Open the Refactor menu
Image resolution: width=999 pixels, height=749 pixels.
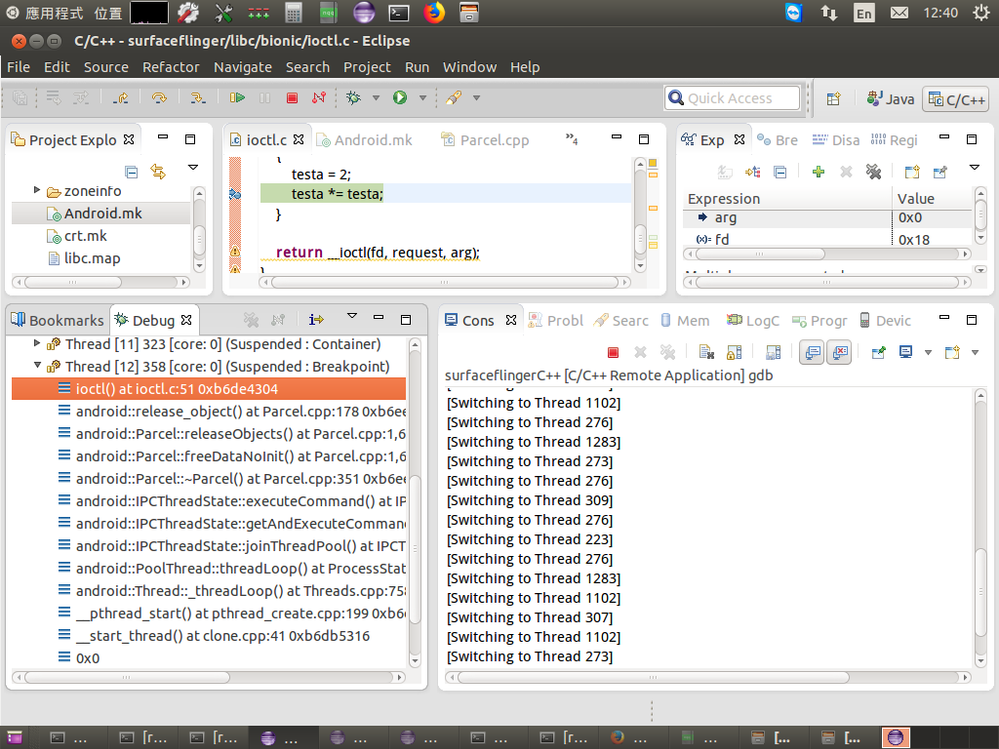click(171, 67)
